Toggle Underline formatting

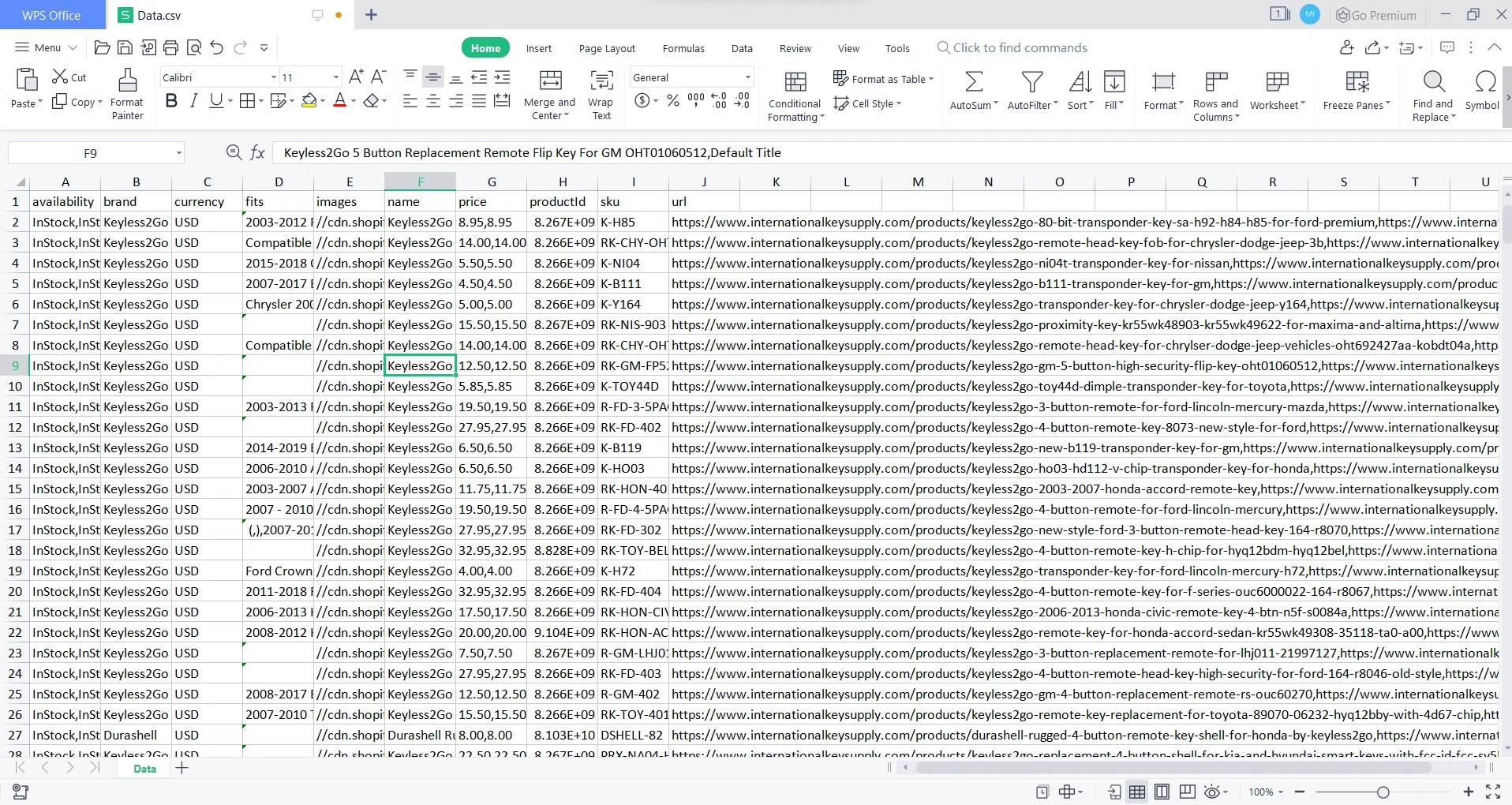coord(215,100)
